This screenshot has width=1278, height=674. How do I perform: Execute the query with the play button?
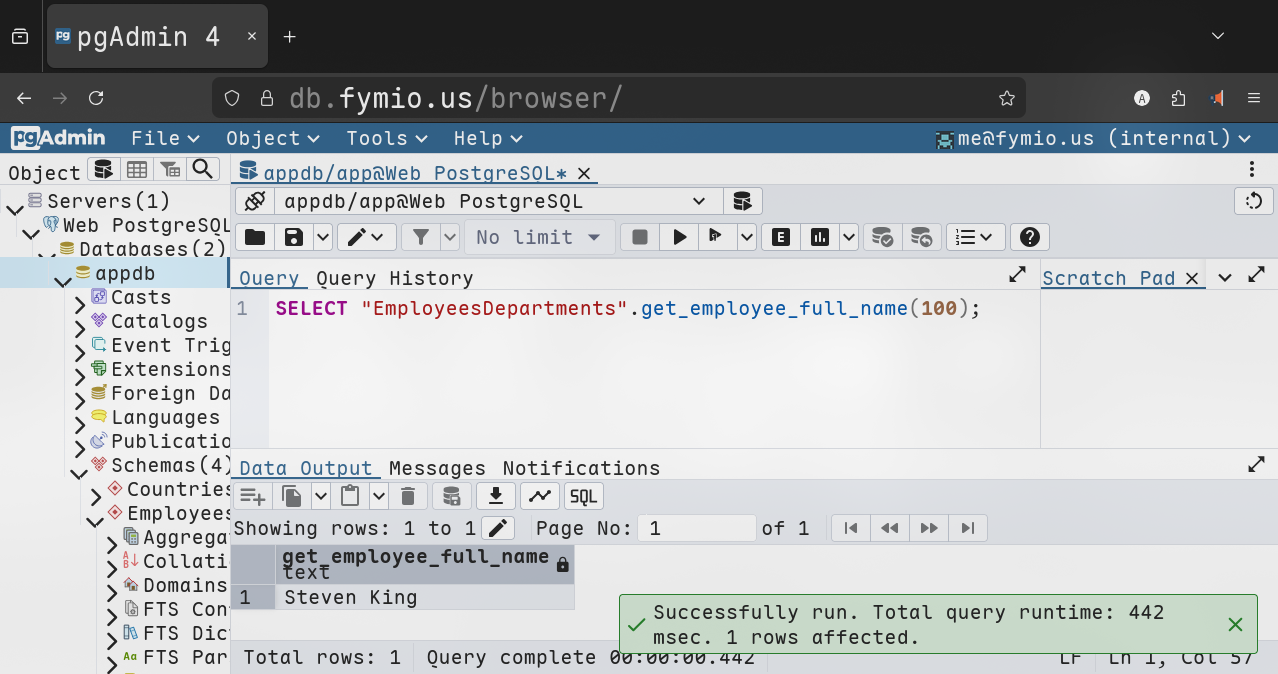point(680,237)
